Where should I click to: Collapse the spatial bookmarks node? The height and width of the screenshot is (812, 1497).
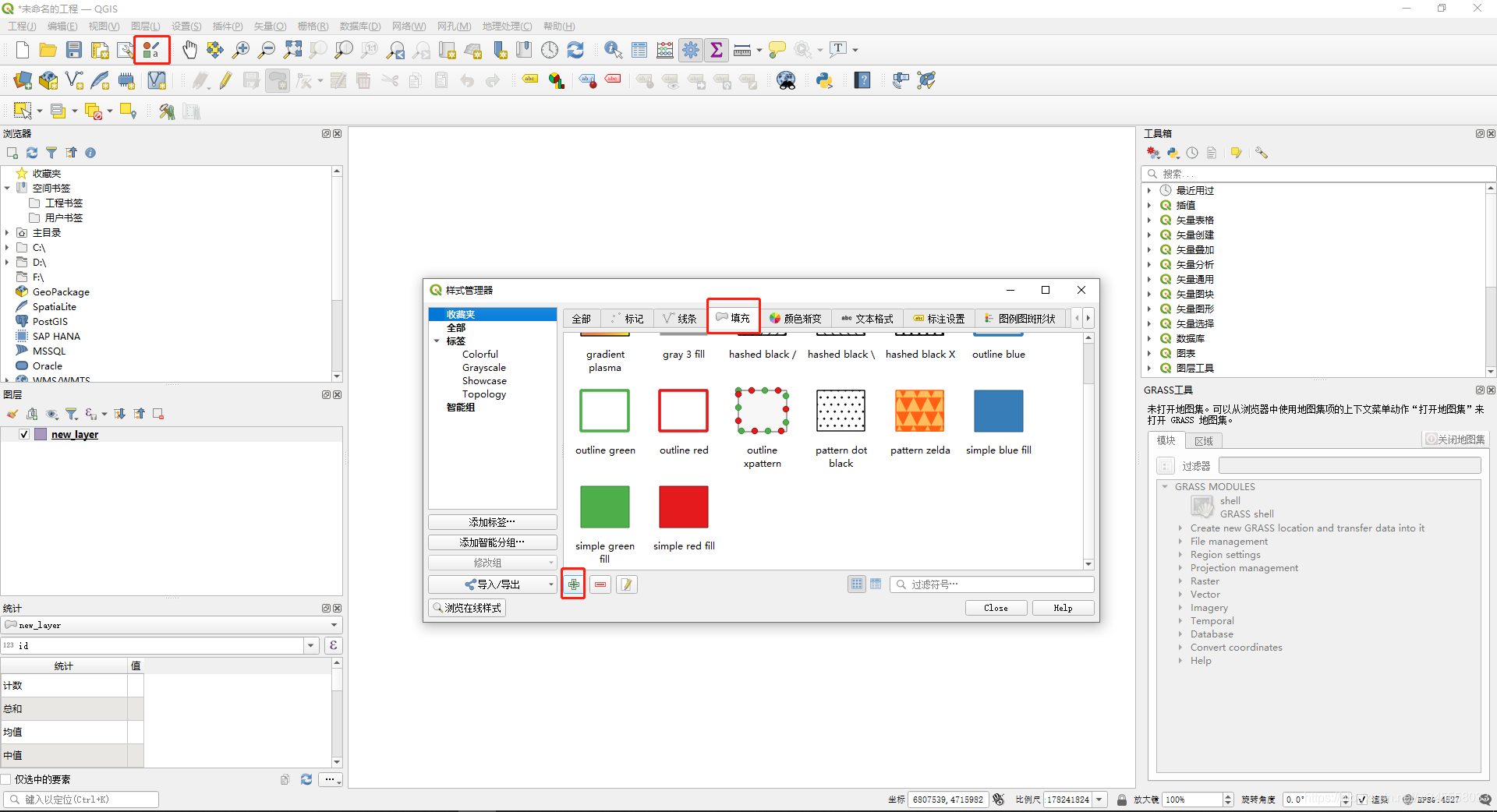[x=7, y=188]
